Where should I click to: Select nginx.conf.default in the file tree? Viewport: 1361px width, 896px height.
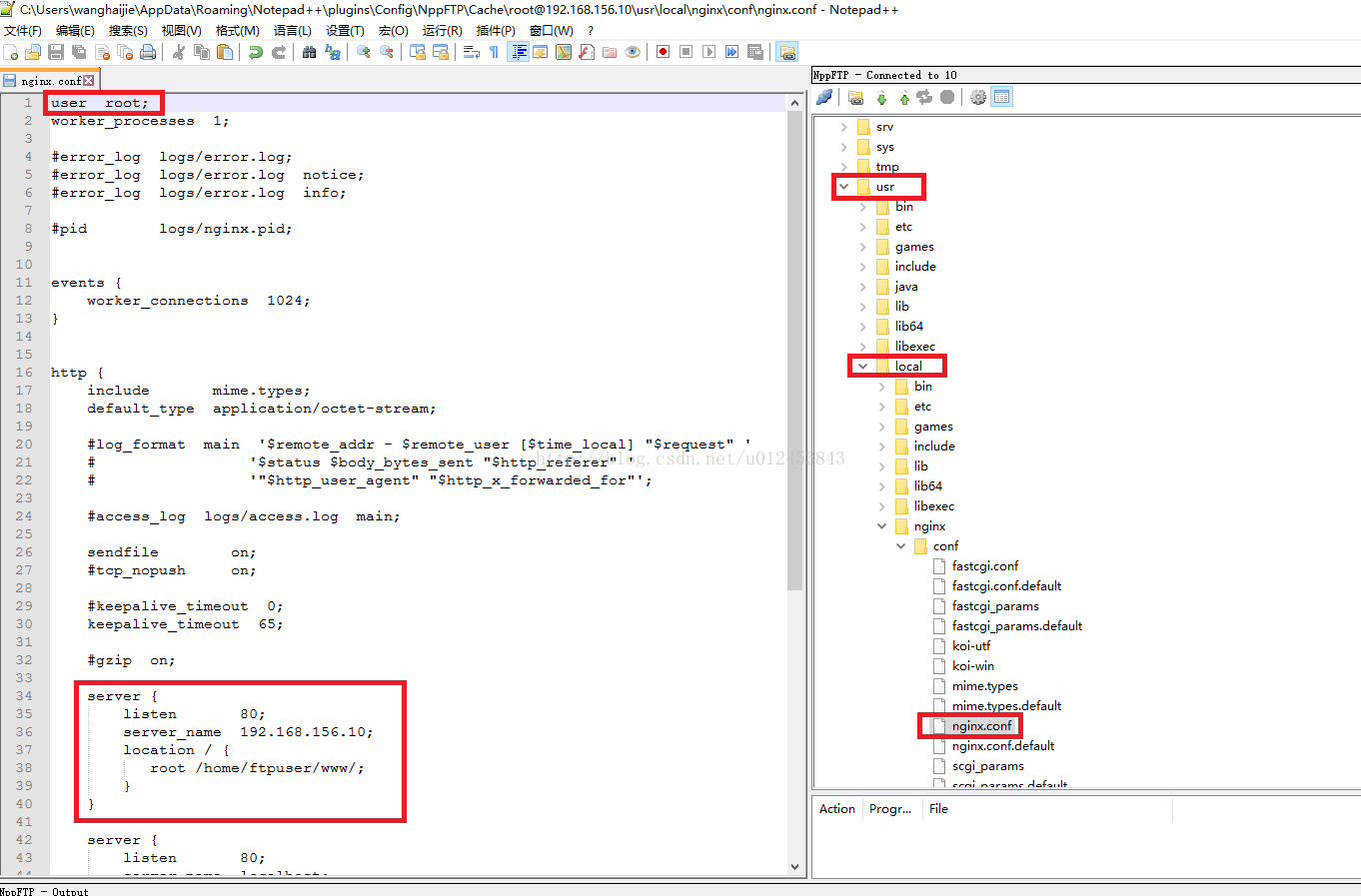point(1002,746)
